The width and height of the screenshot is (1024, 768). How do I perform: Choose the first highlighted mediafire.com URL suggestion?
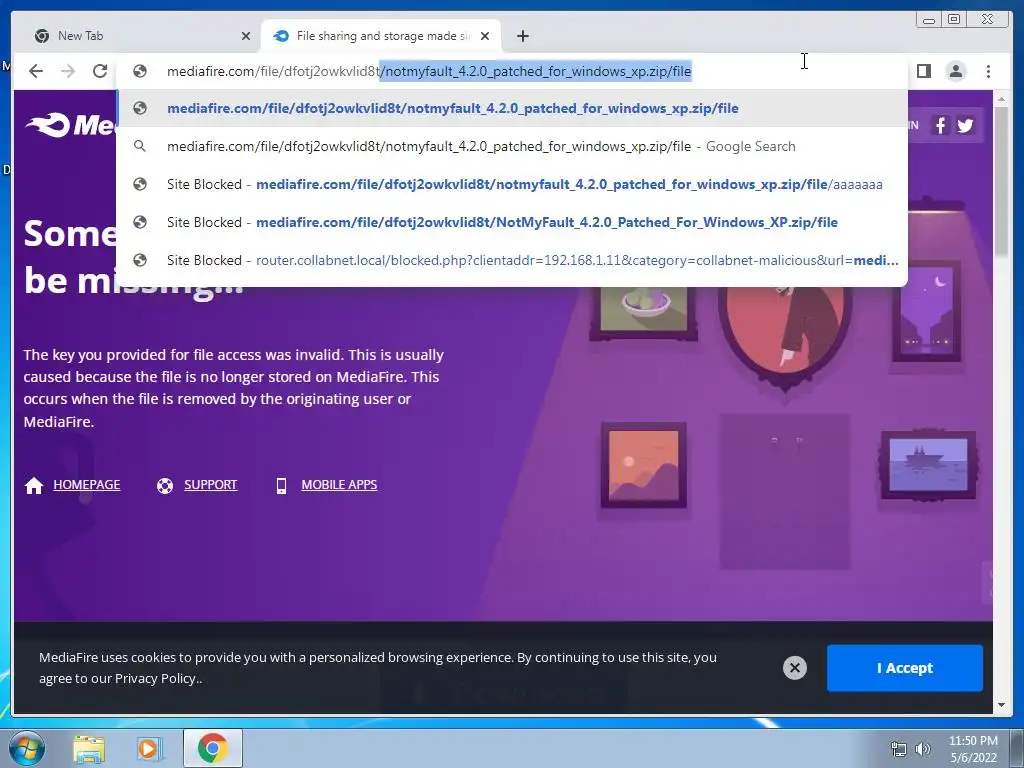pos(512,108)
